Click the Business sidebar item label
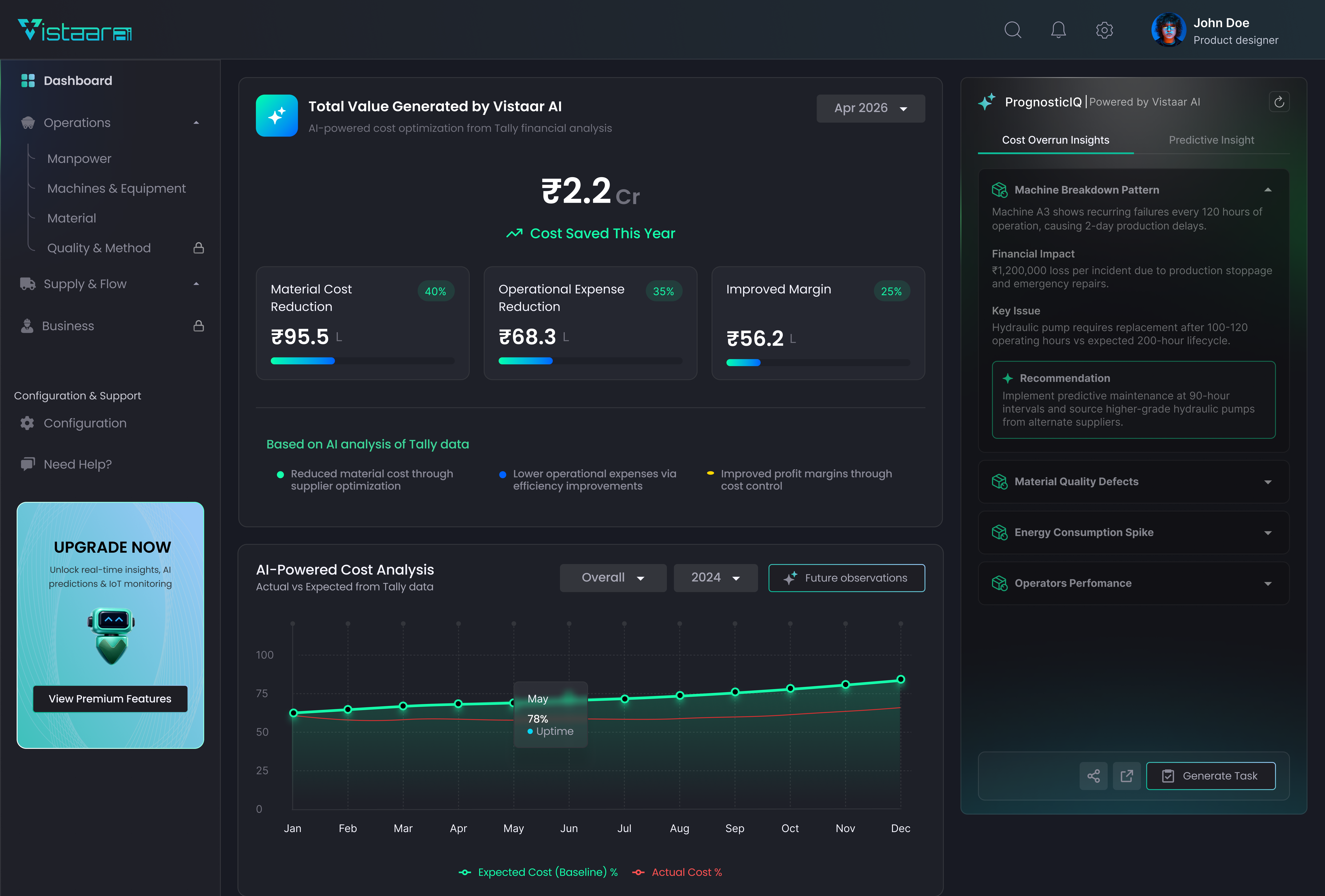This screenshot has height=896, width=1325. coord(68,326)
